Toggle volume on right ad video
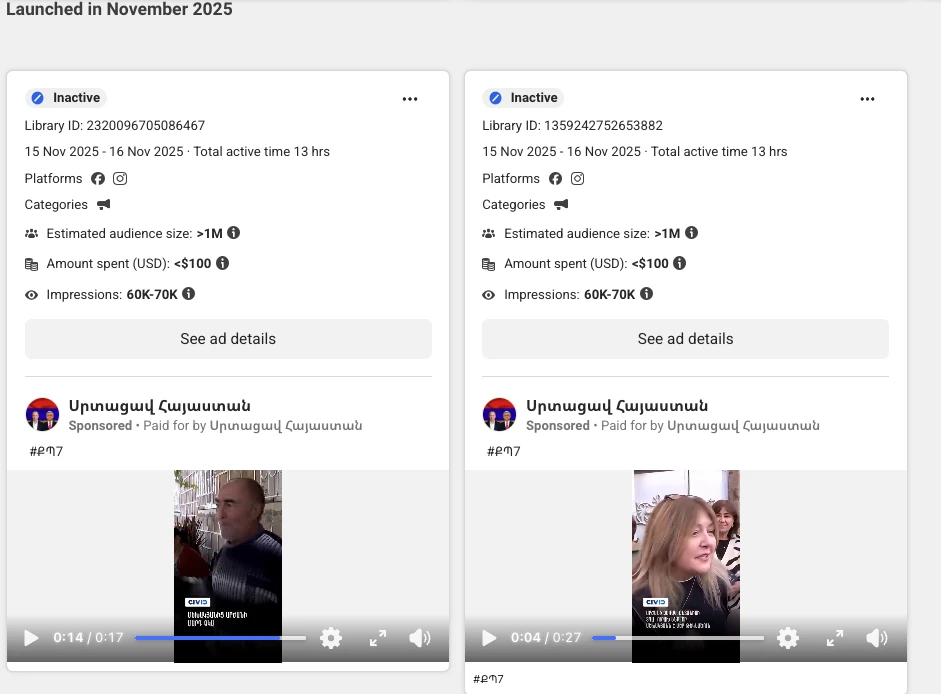941x694 pixels. 877,638
